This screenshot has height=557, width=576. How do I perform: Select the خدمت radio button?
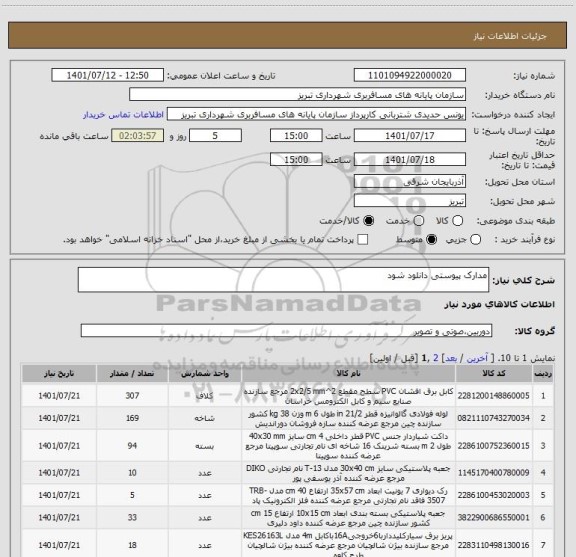(419, 221)
